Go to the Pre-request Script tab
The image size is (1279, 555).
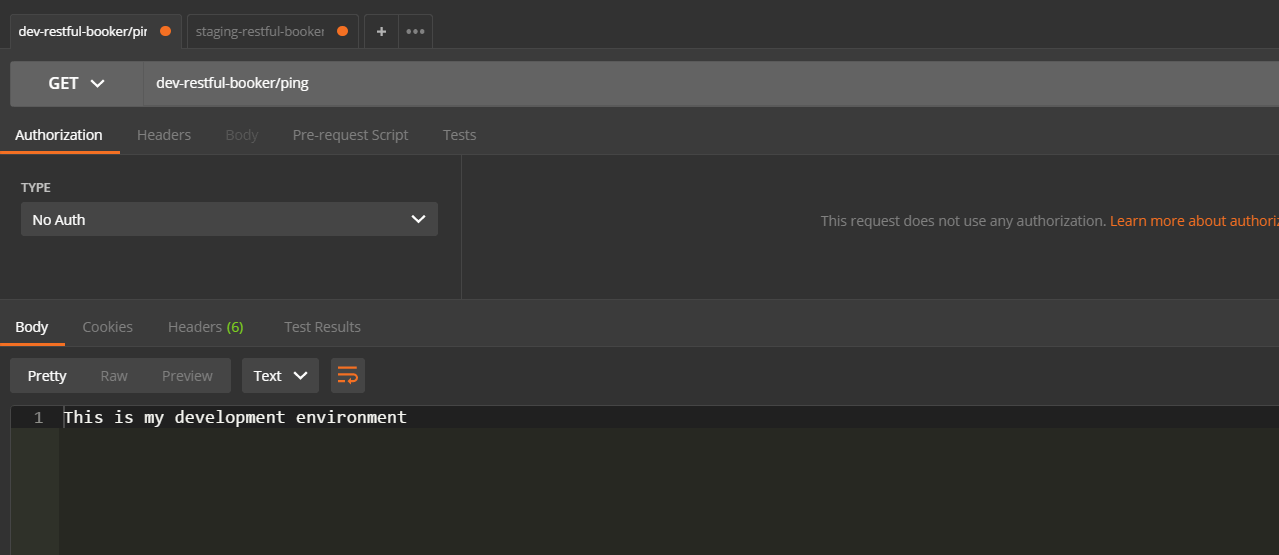[x=350, y=135]
